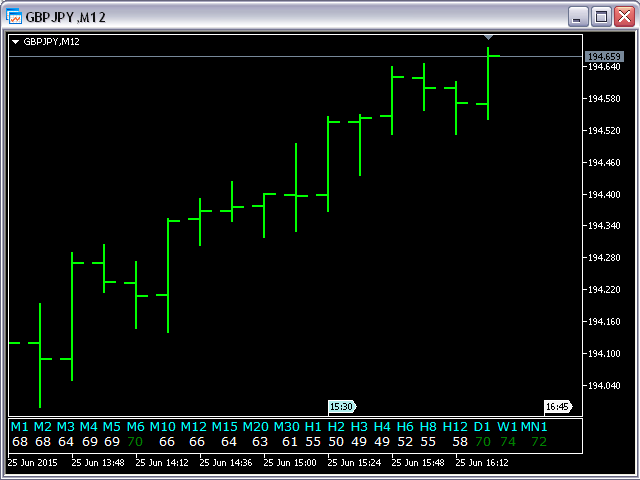The height and width of the screenshot is (480, 640).
Task: Click the 194.520 price scale label
Action: [604, 131]
